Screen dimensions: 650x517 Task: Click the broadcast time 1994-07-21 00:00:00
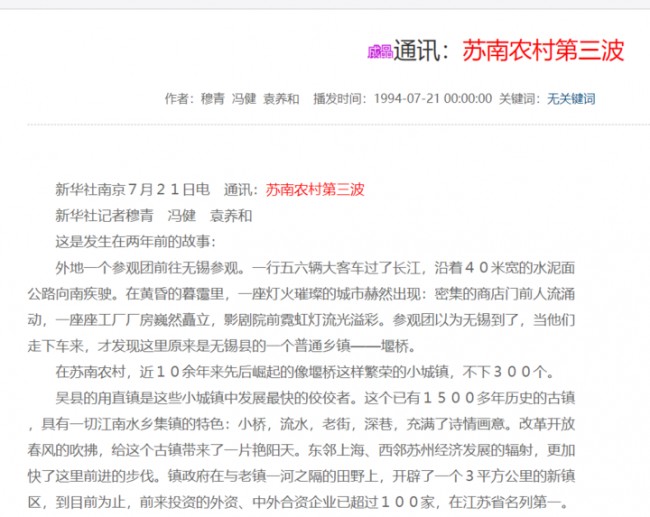(x=433, y=99)
